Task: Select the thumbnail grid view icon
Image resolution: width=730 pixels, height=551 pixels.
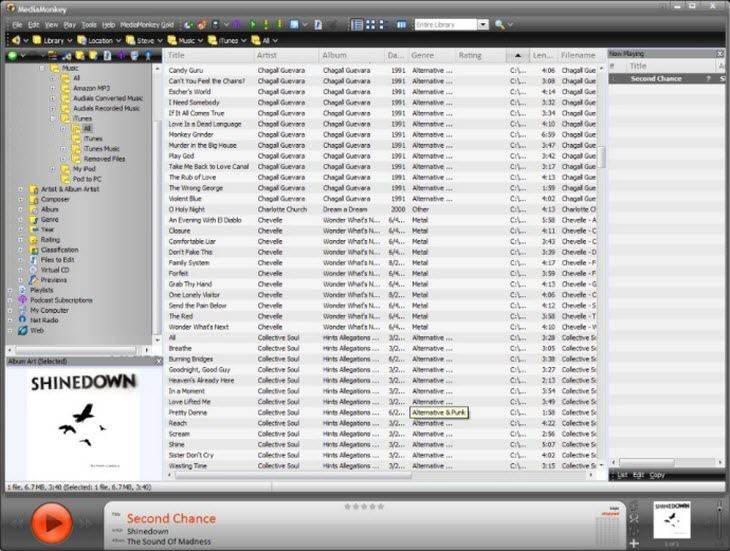Action: [371, 25]
